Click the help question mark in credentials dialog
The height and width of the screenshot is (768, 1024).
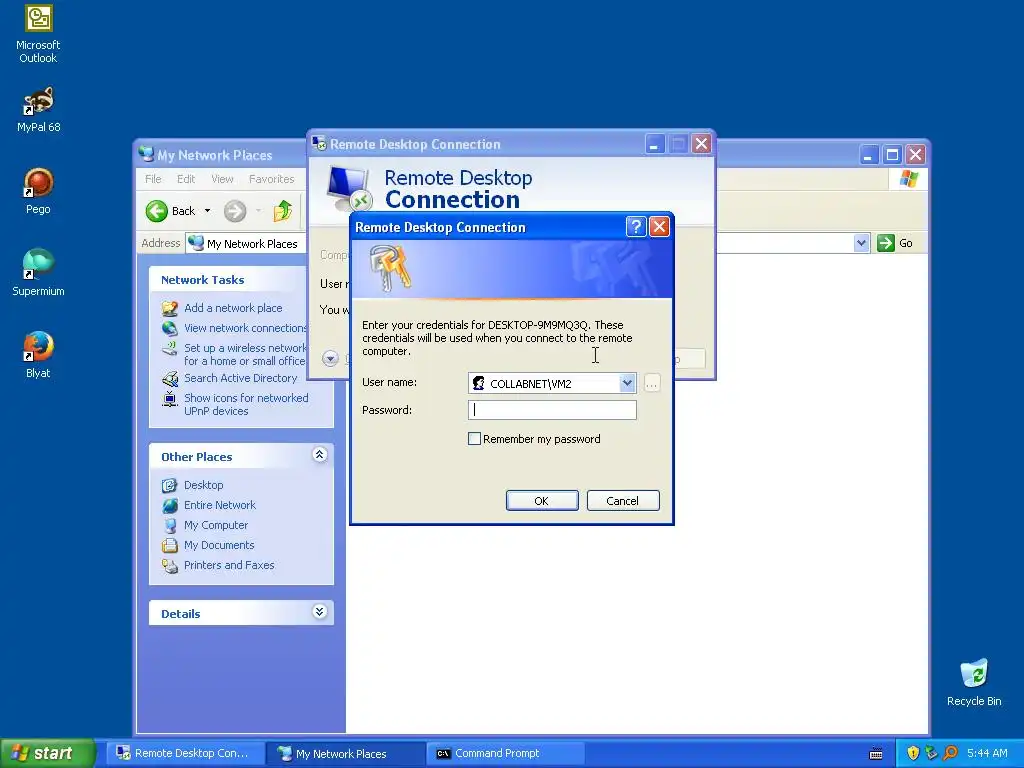[x=636, y=227]
